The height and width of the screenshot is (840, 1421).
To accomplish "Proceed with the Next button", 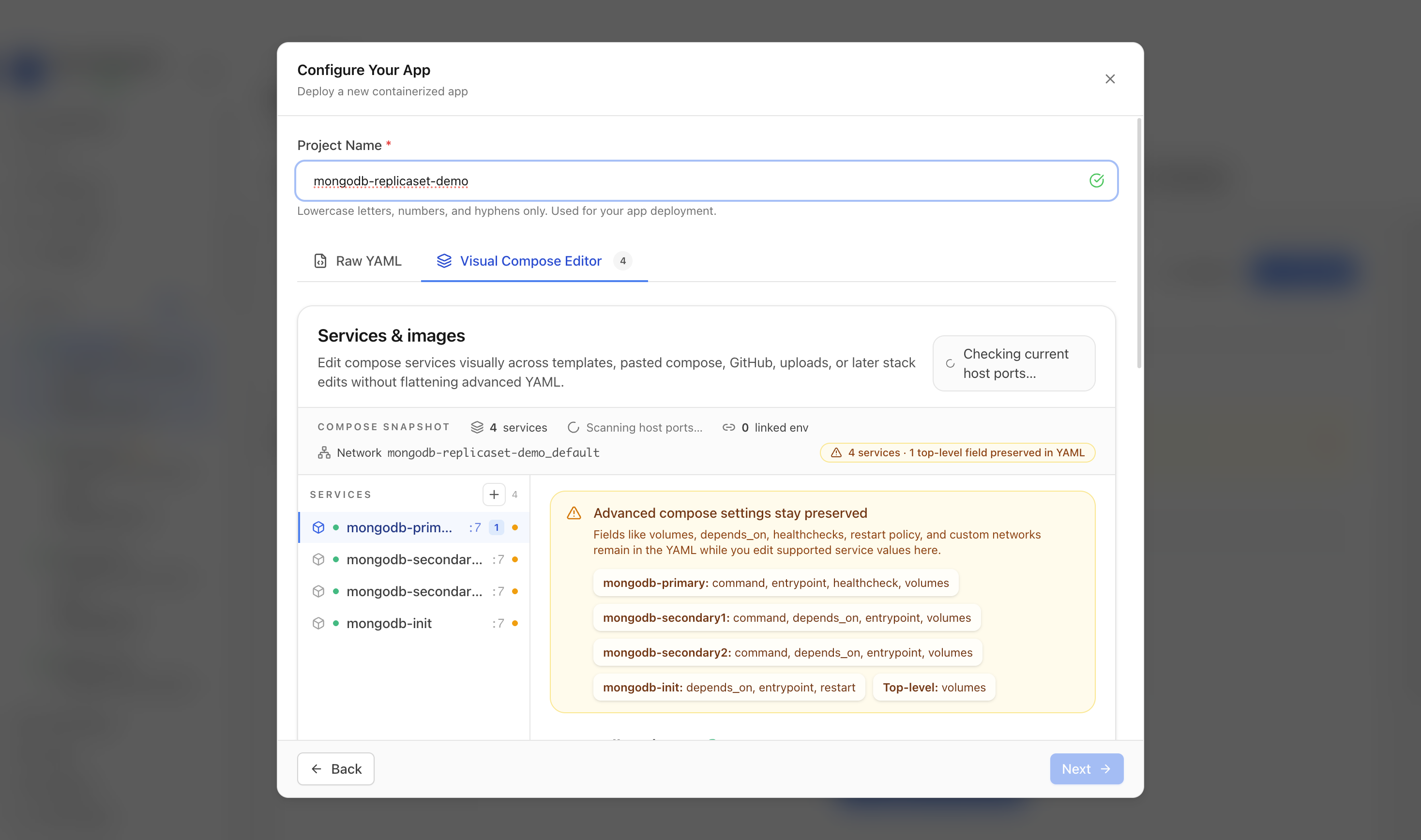I will click(1086, 769).
